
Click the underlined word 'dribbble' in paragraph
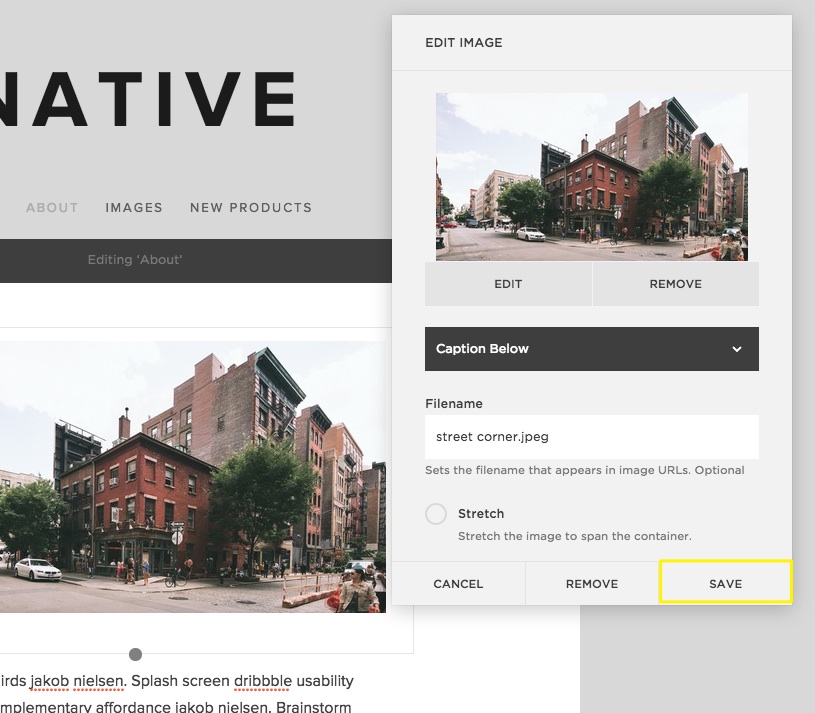262,681
